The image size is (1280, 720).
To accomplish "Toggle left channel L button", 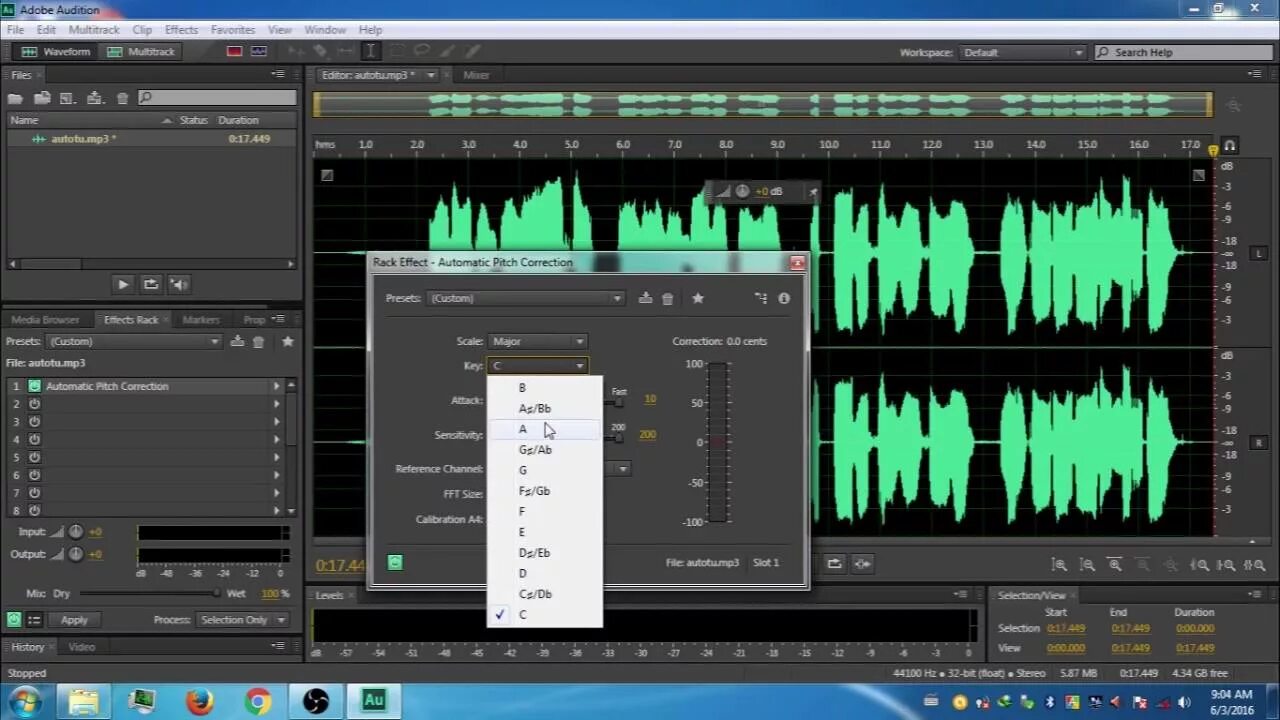I will (1259, 253).
